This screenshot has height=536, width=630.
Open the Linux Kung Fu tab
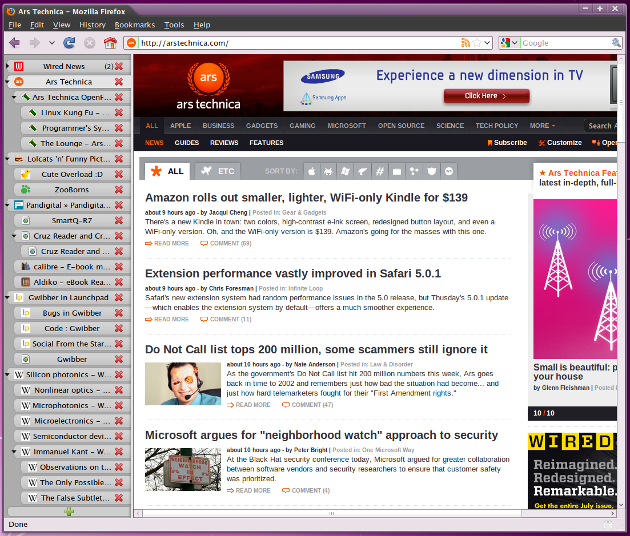click(x=76, y=113)
